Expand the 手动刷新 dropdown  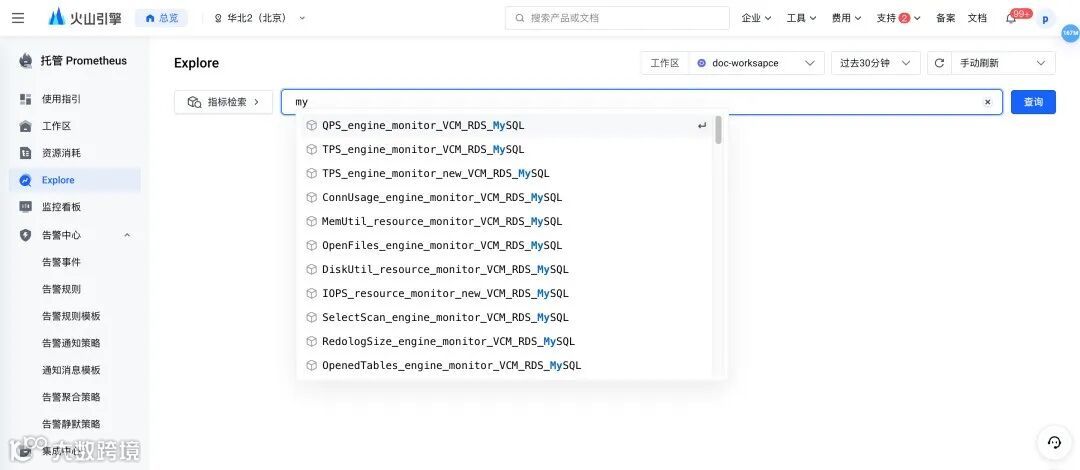[1003, 63]
